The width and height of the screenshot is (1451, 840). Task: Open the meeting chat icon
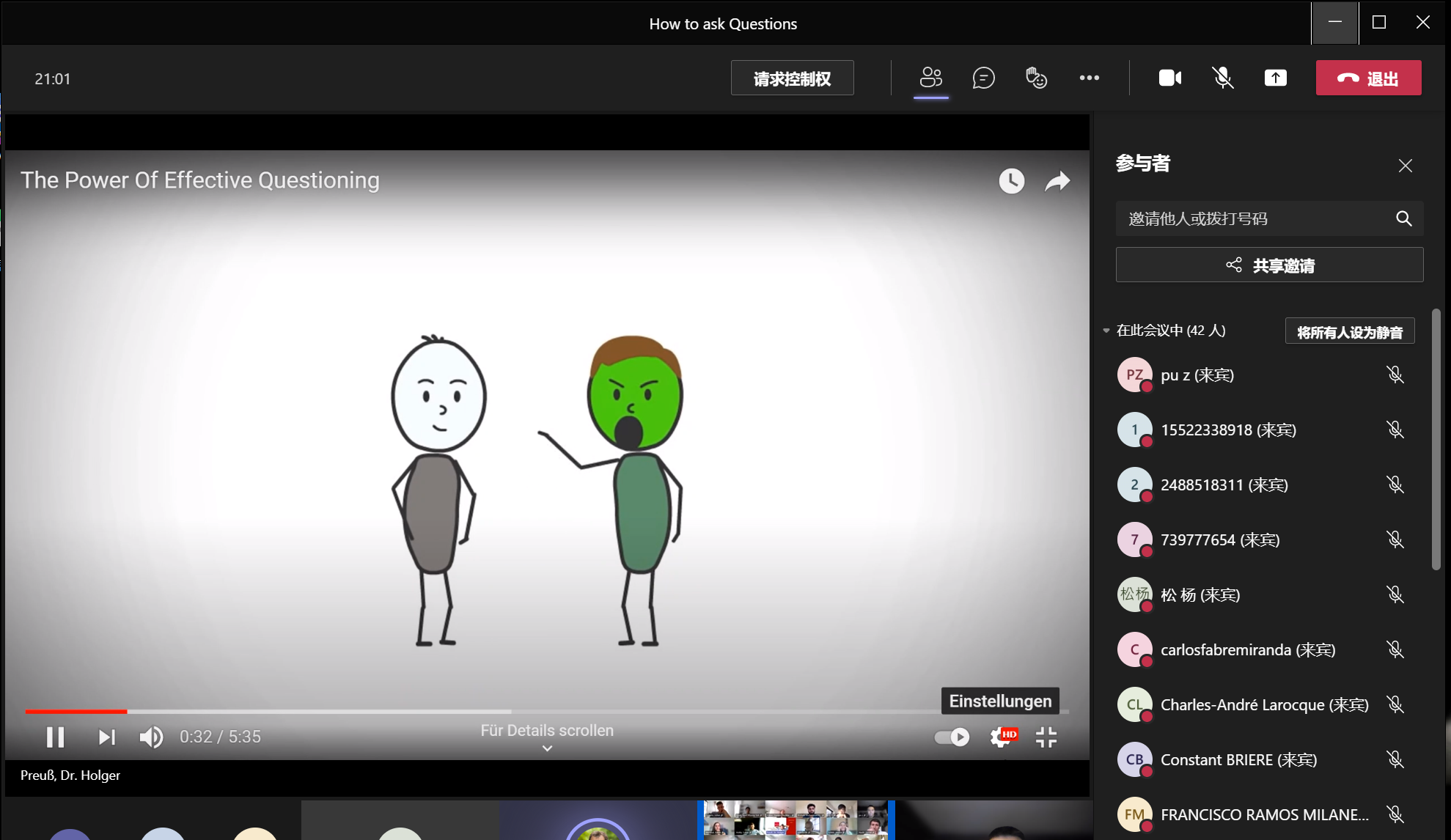coord(983,78)
